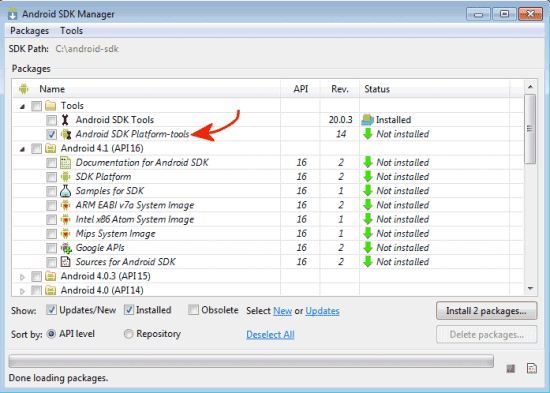Image resolution: width=550 pixels, height=393 pixels.
Task: Enable the Google APIs checkbox
Action: click(x=51, y=248)
